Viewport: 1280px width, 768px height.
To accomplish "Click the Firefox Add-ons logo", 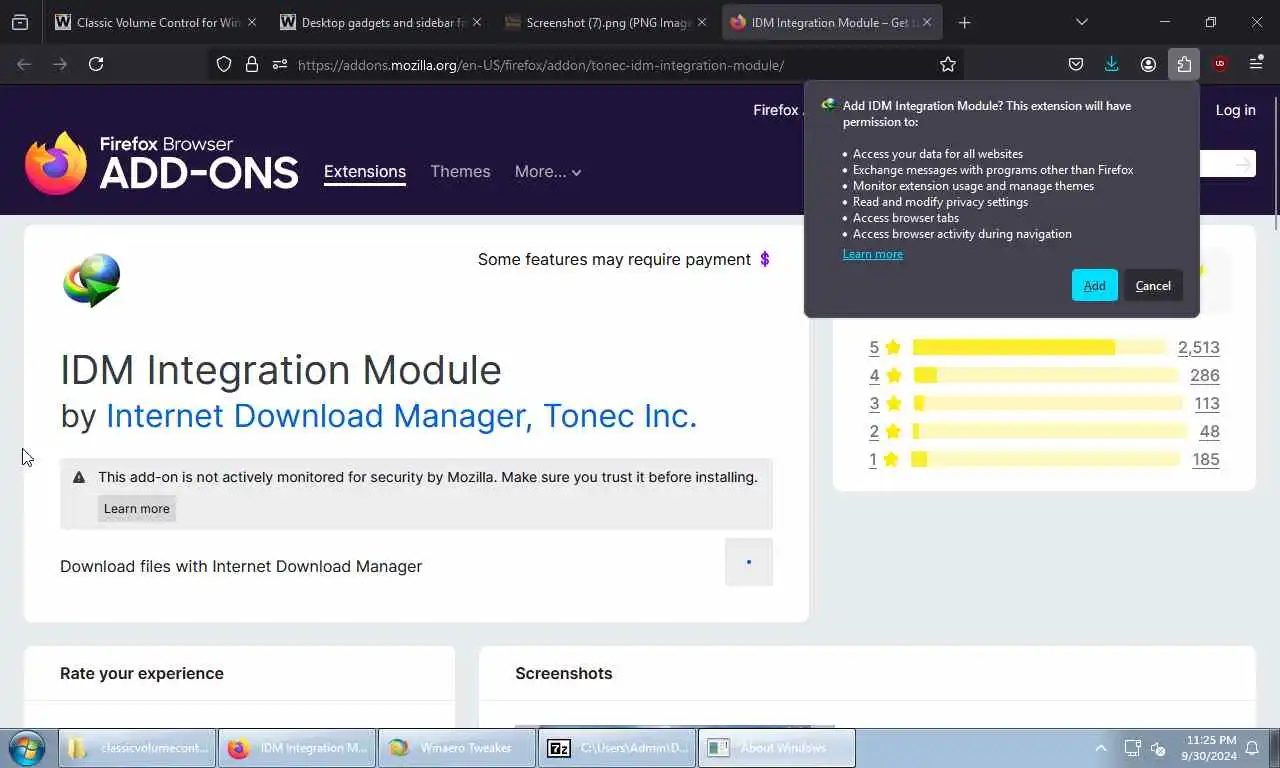I will [x=162, y=162].
